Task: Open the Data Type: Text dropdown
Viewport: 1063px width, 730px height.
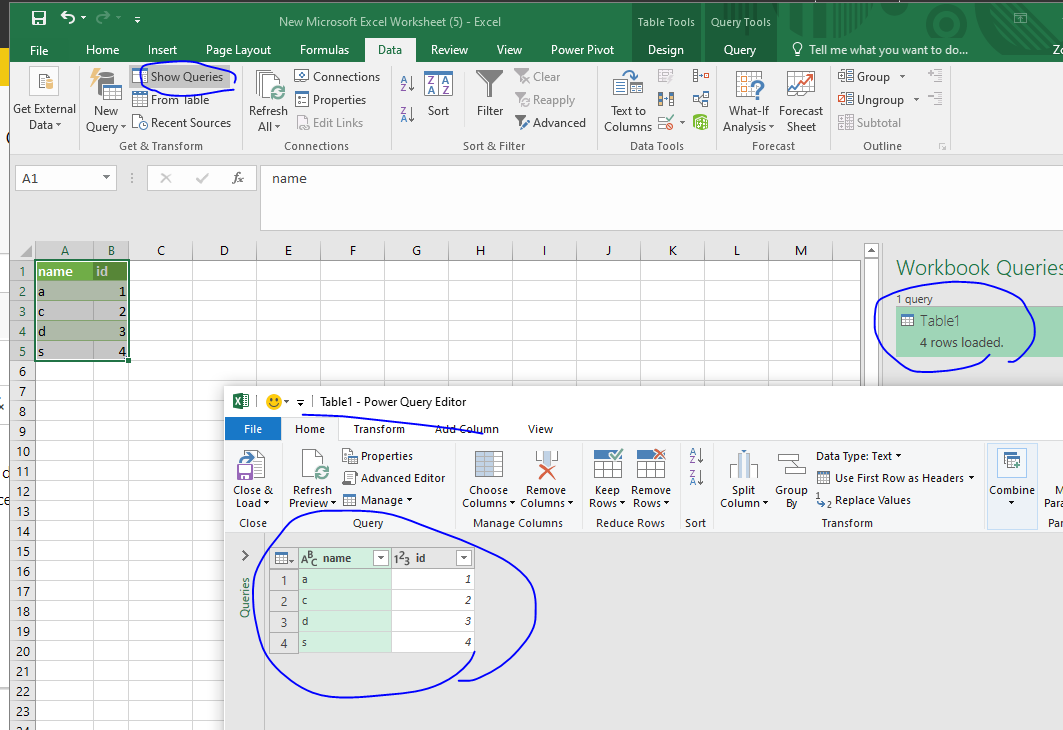Action: click(x=859, y=456)
